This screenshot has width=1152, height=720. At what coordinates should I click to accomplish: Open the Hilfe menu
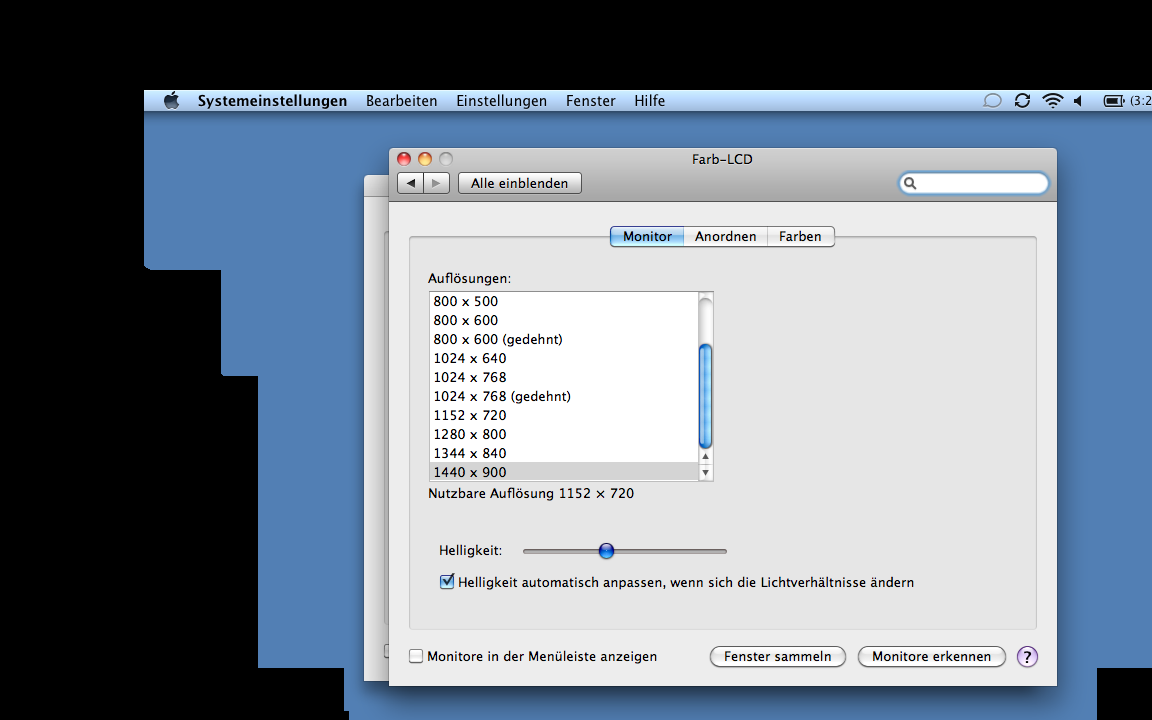[x=649, y=101]
